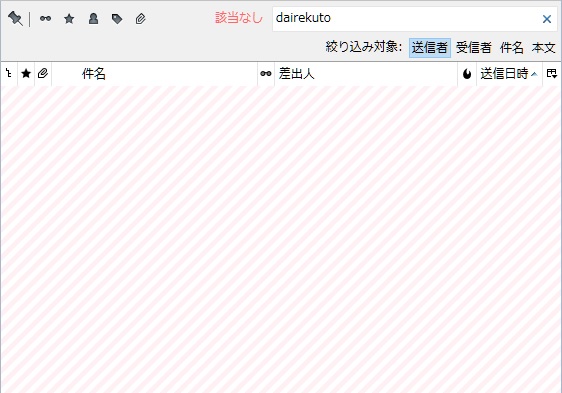The image size is (562, 393).
Task: Toggle 受信者 filter target
Action: (x=473, y=48)
